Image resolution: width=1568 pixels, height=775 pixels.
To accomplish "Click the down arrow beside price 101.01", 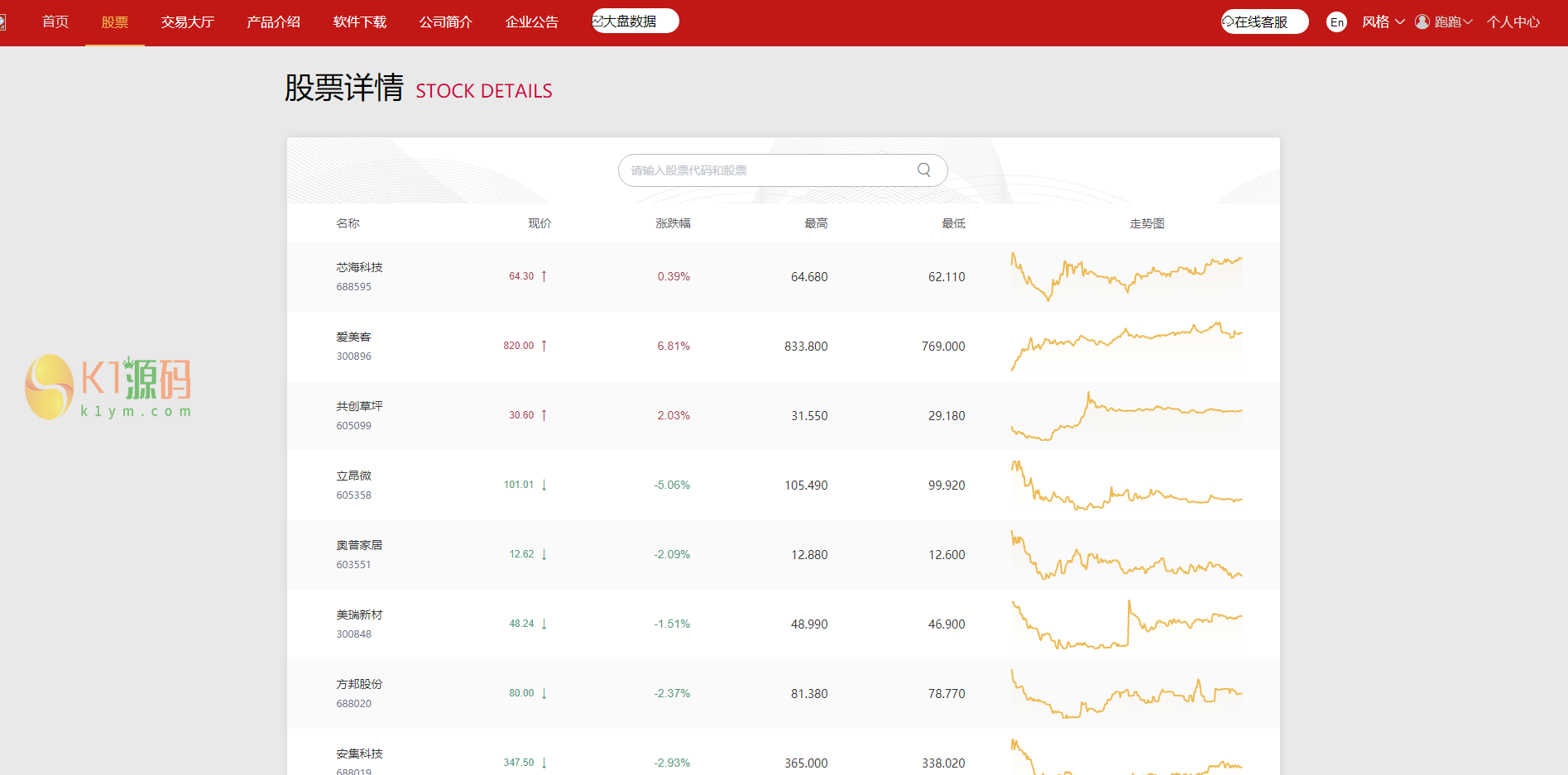I will [544, 485].
